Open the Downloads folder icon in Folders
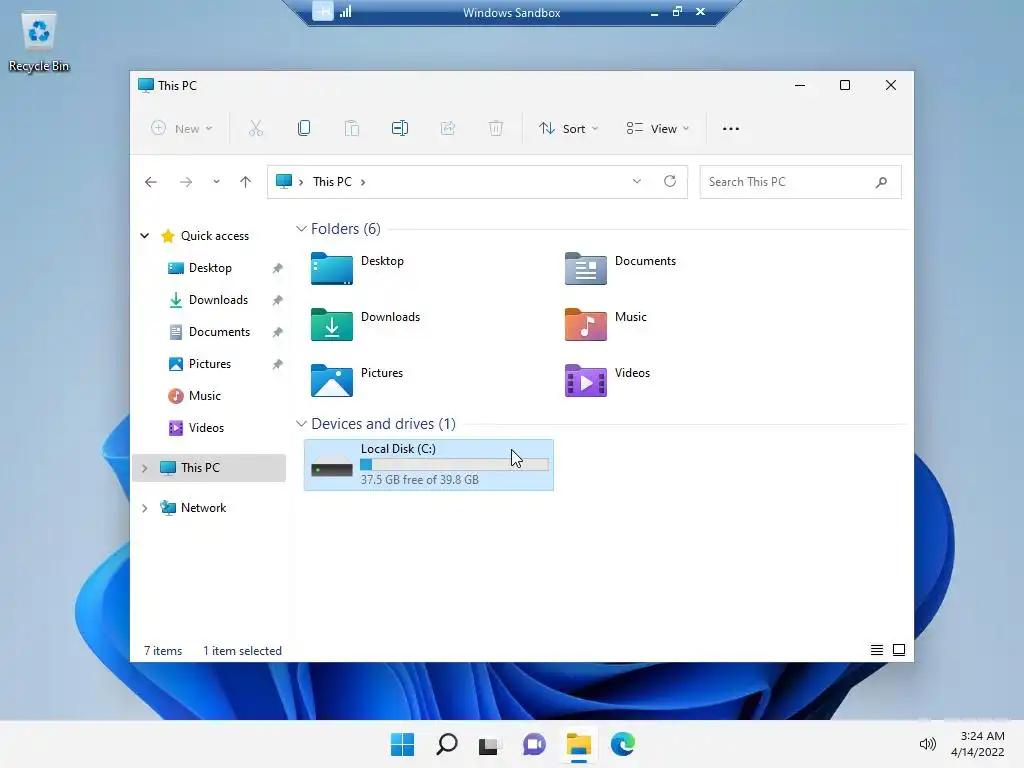The width and height of the screenshot is (1024, 768). coord(332,325)
